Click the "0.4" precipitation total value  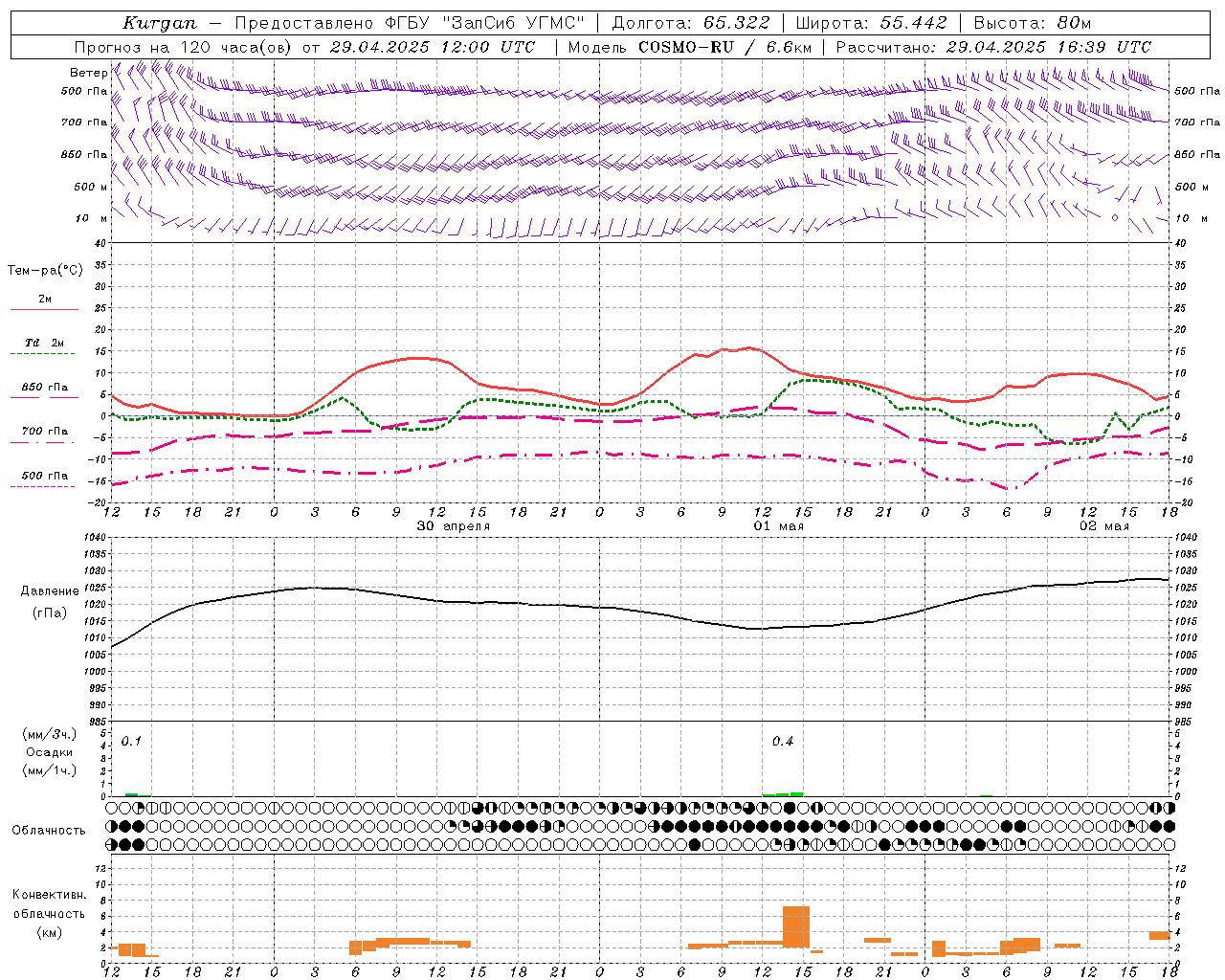783,741
